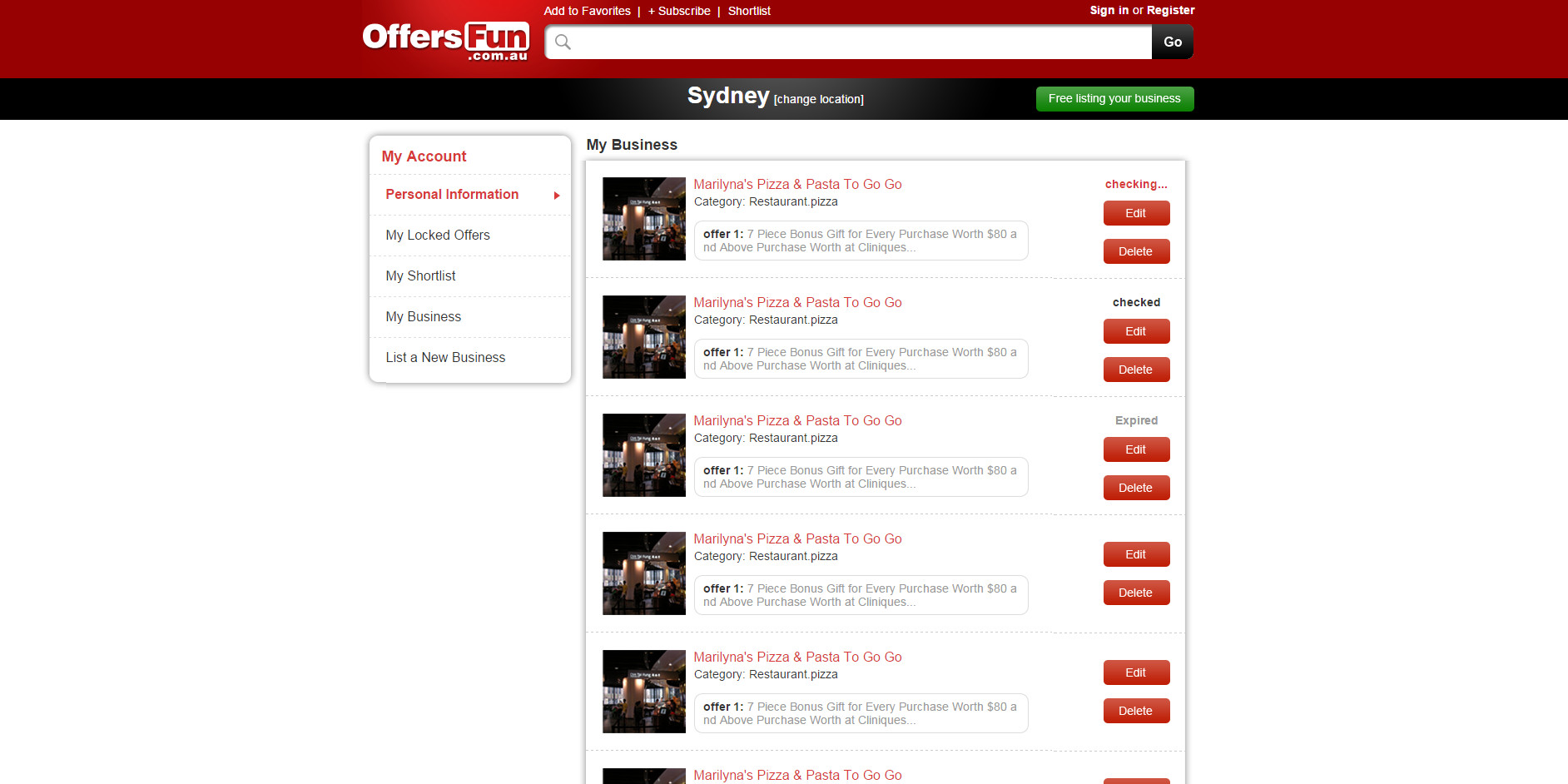Edit the listing marked checking

pos(1136,214)
